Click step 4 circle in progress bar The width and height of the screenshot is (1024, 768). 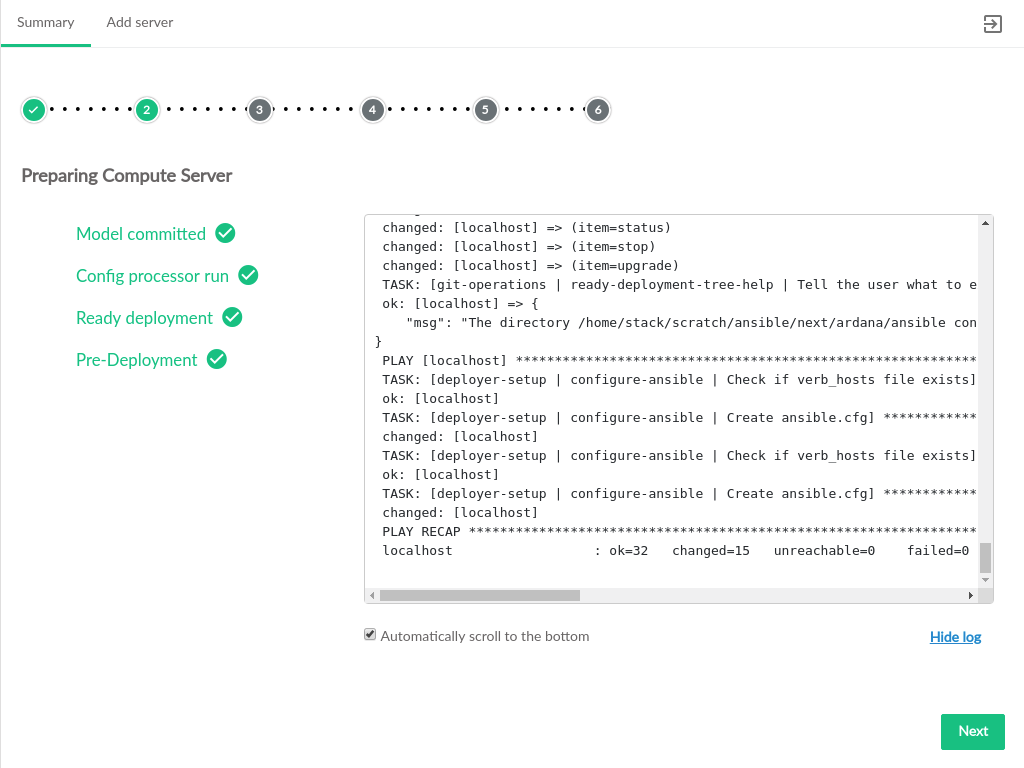[373, 110]
